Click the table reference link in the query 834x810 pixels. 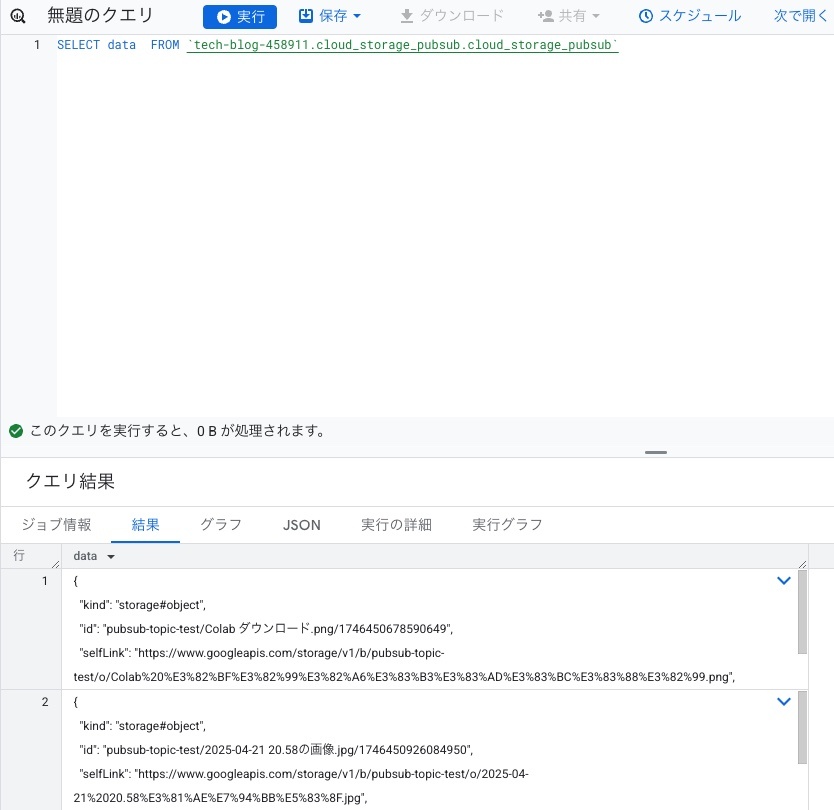[403, 45]
